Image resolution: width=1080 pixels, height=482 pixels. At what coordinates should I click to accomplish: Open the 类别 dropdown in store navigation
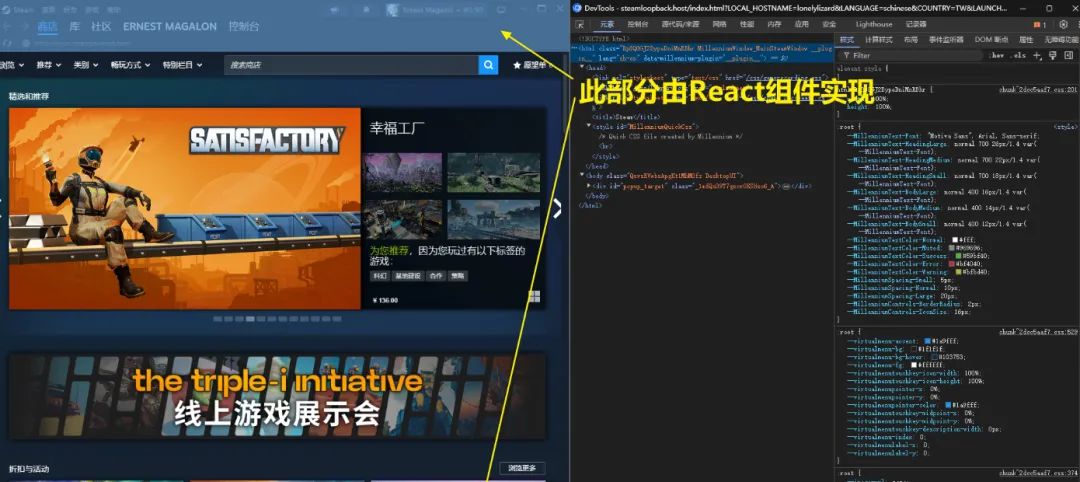[x=85, y=65]
